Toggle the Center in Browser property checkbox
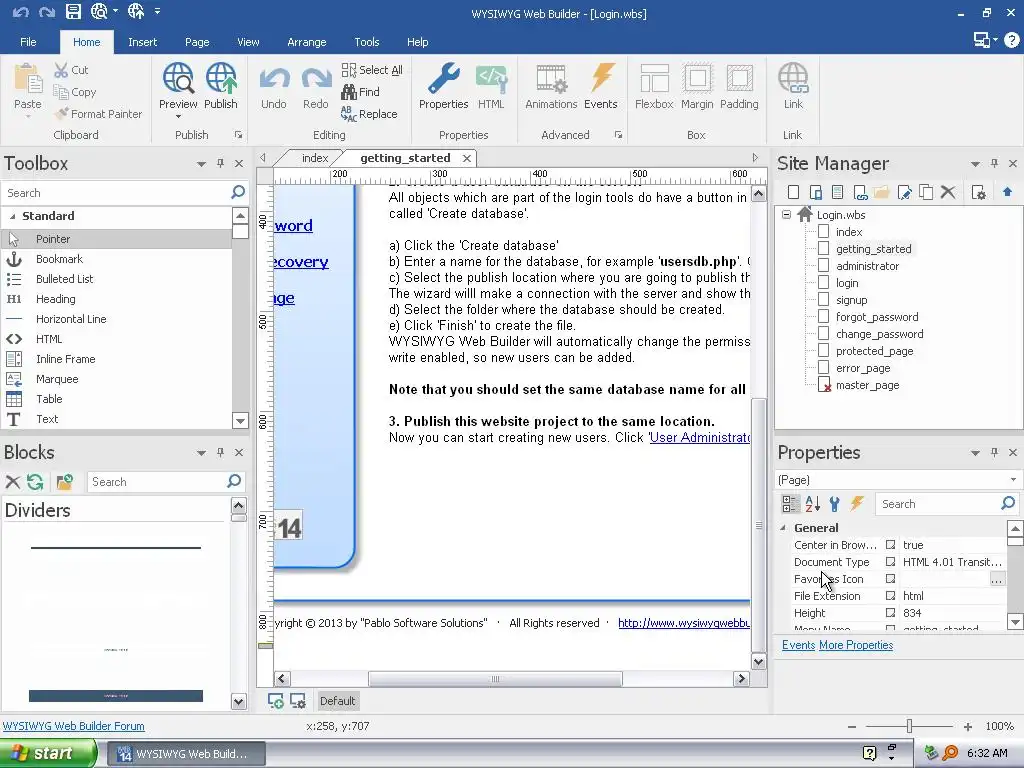The width and height of the screenshot is (1024, 768). click(x=890, y=545)
